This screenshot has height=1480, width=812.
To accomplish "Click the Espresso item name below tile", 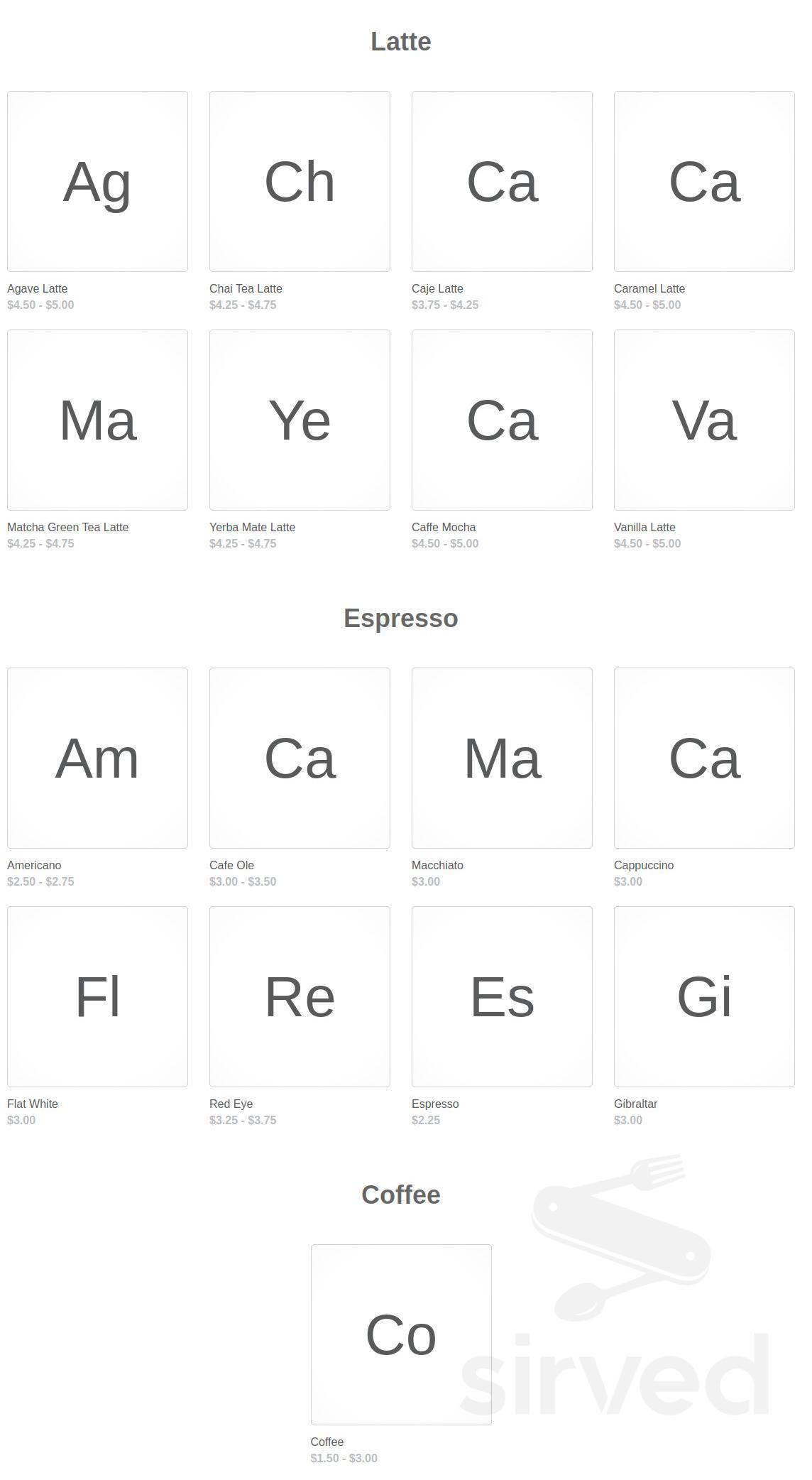I will coord(435,1104).
